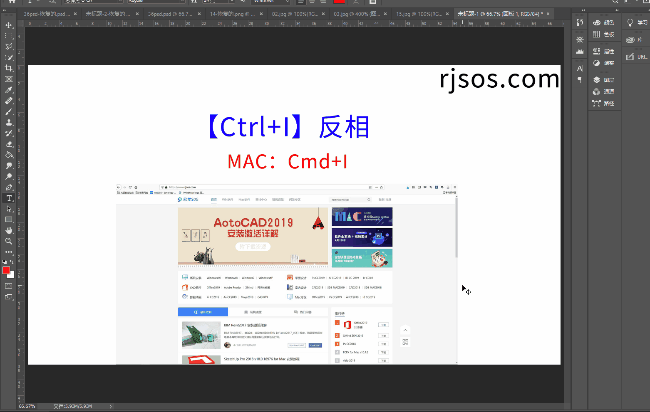Open the Color (颜色) panel
650x412 pixels.
coord(604,23)
